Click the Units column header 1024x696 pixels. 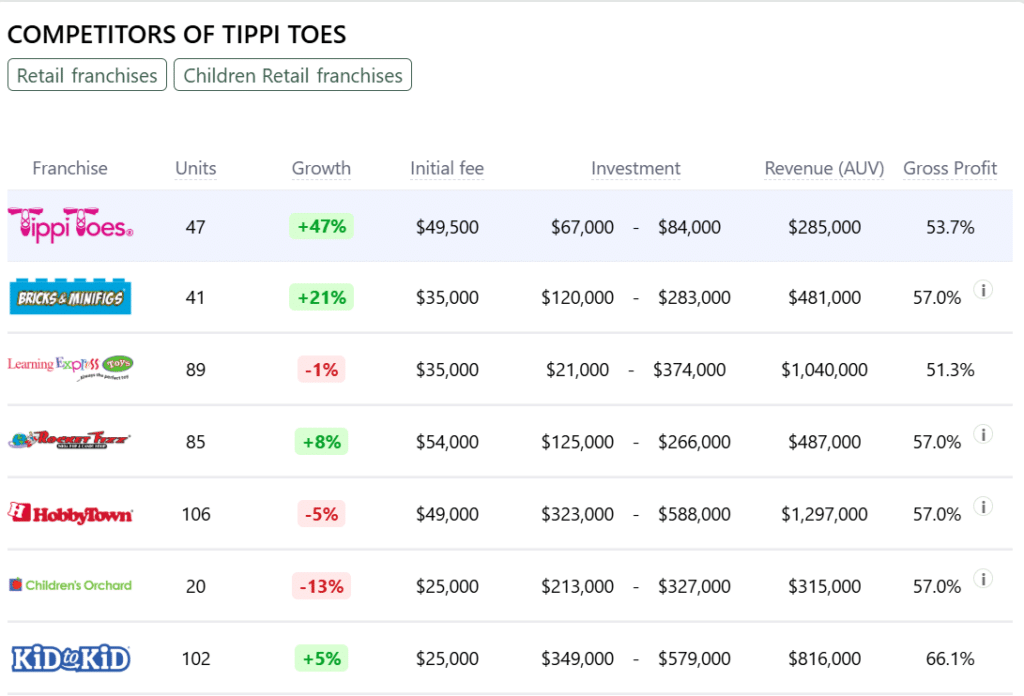[195, 168]
